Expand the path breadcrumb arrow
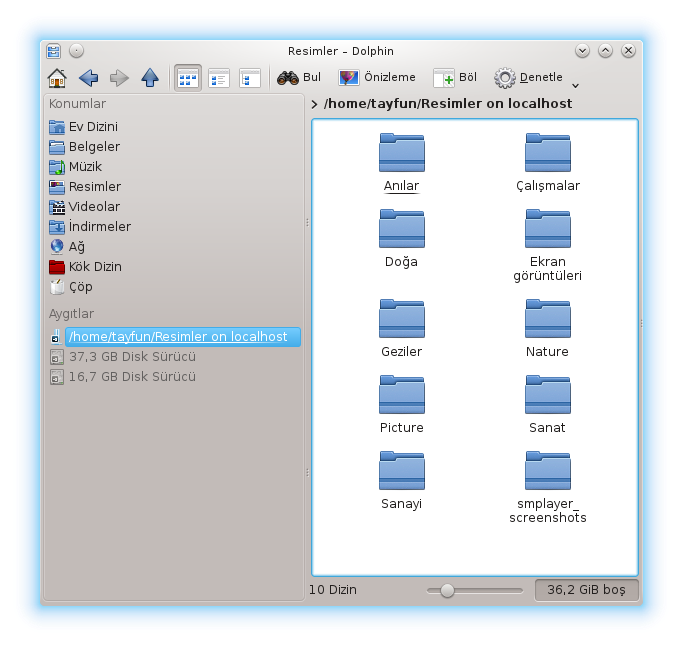Screen dimensions: 683x646 tap(314, 104)
